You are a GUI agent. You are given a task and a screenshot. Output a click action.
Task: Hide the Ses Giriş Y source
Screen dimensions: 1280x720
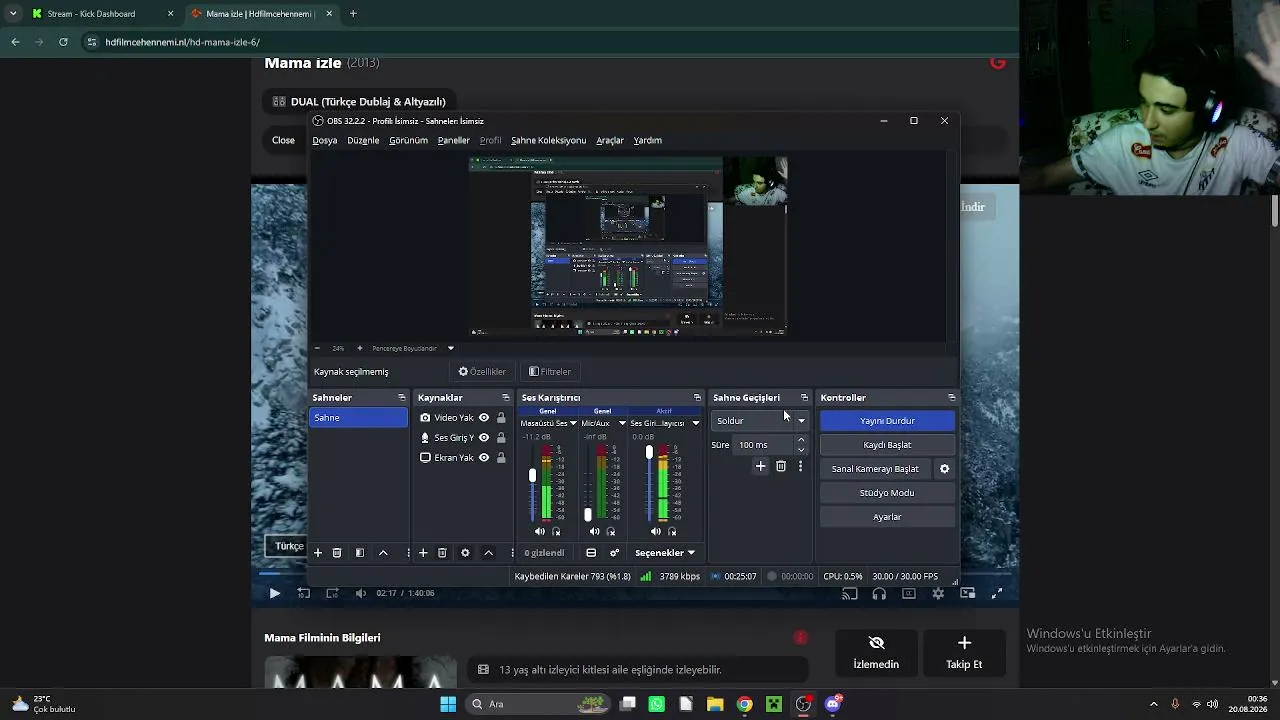click(484, 438)
